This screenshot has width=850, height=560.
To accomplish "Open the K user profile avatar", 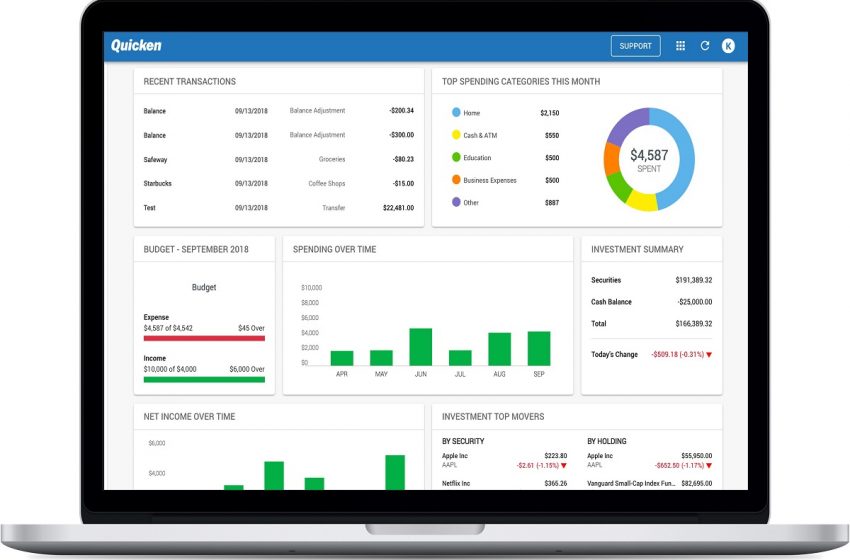I will (x=728, y=46).
